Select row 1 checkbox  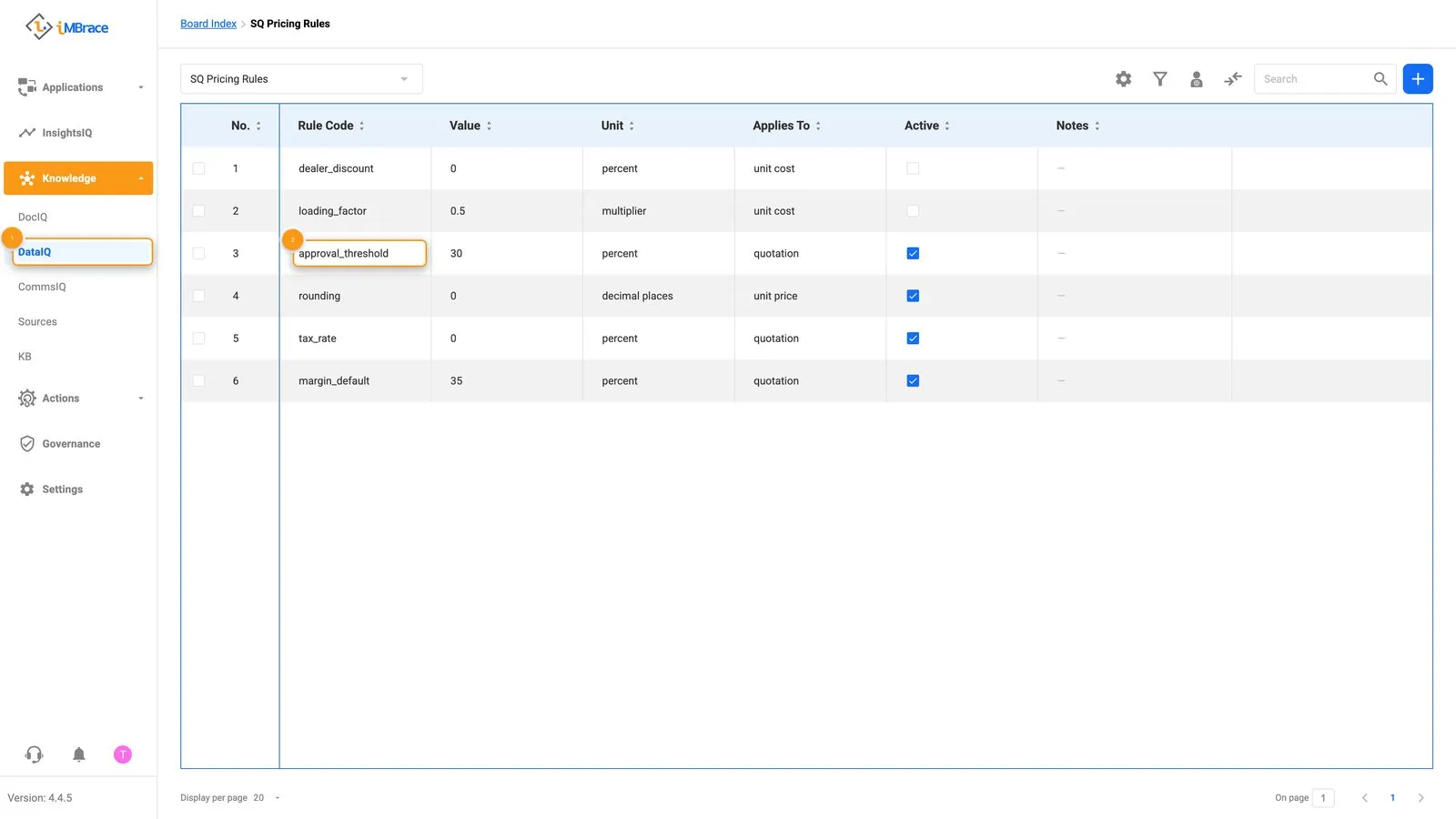point(198,168)
